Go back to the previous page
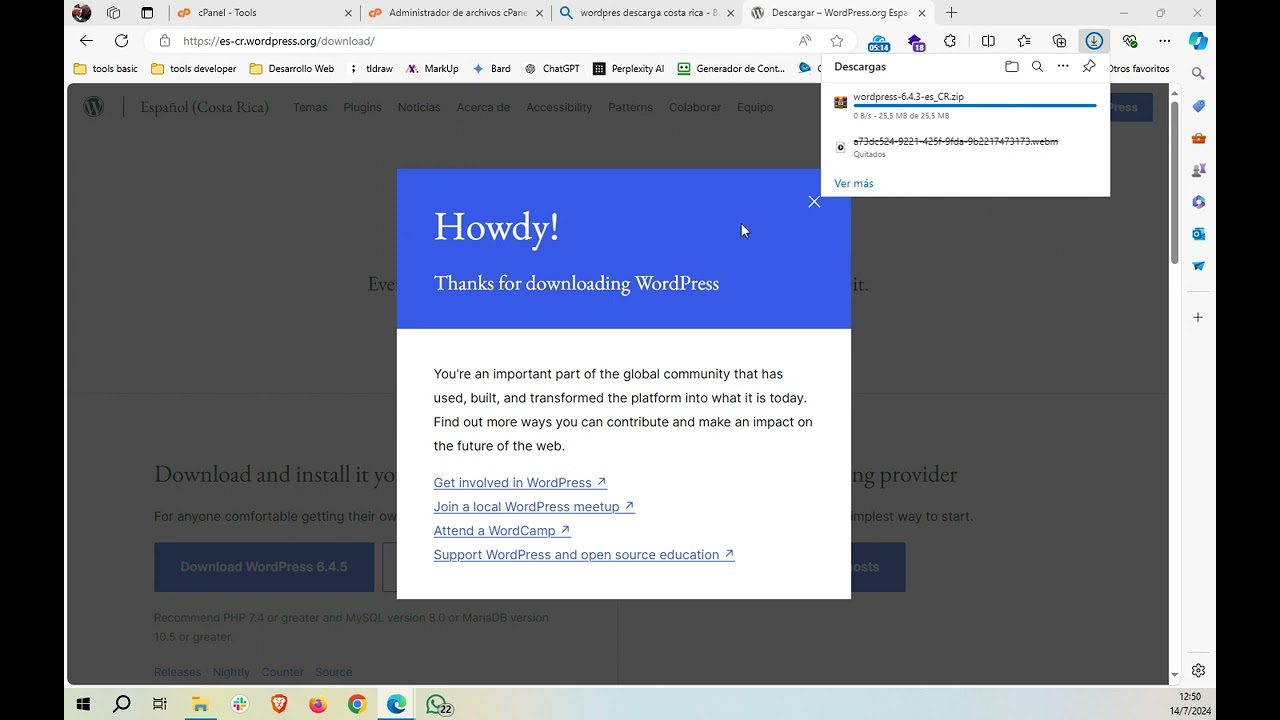Image resolution: width=1280 pixels, height=720 pixels. tap(86, 41)
